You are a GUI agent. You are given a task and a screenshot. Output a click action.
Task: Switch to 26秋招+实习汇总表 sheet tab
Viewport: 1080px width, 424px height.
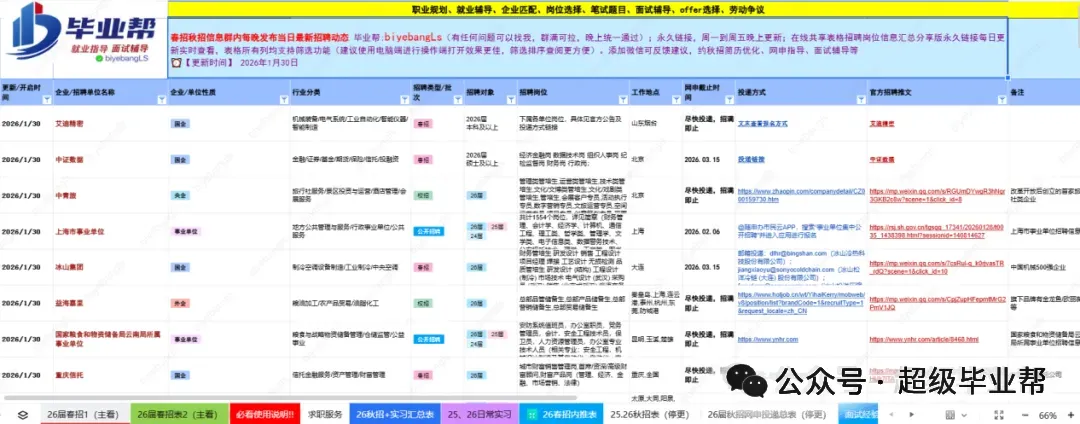pyautogui.click(x=395, y=415)
